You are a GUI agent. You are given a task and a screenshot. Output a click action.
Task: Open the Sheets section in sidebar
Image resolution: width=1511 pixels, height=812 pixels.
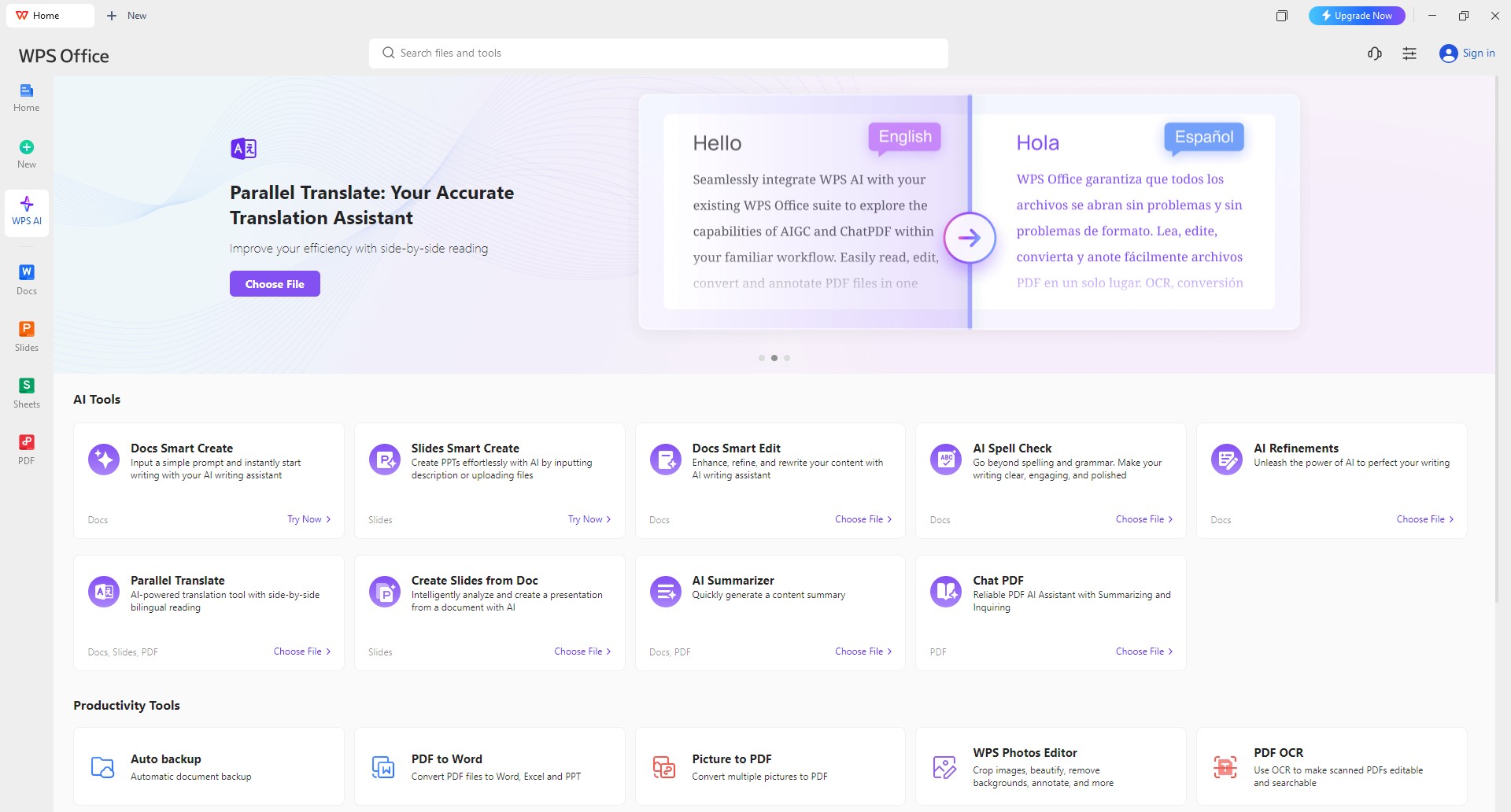coord(27,393)
